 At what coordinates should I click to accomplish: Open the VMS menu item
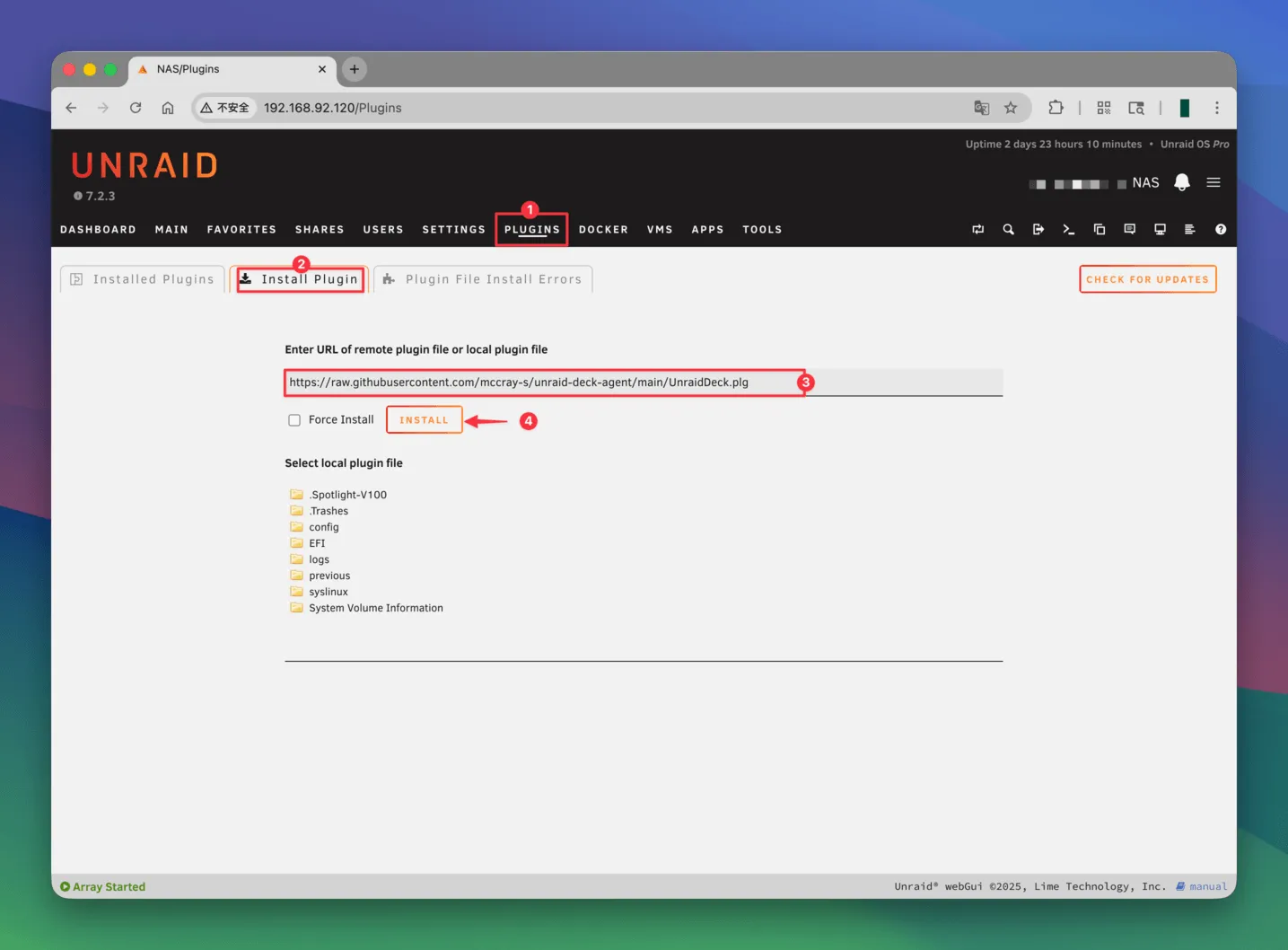click(660, 230)
